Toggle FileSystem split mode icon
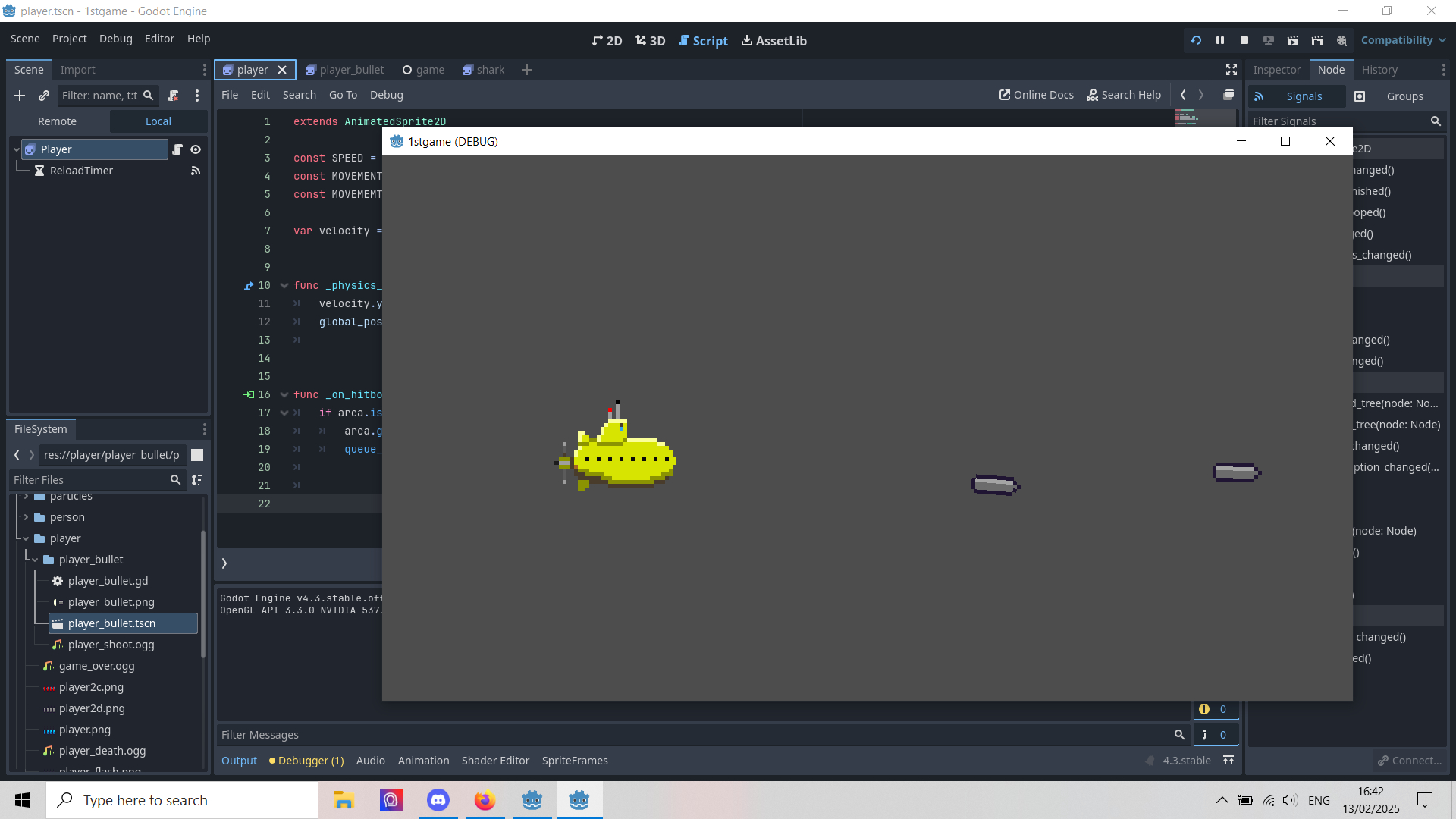1456x819 pixels. tap(197, 455)
